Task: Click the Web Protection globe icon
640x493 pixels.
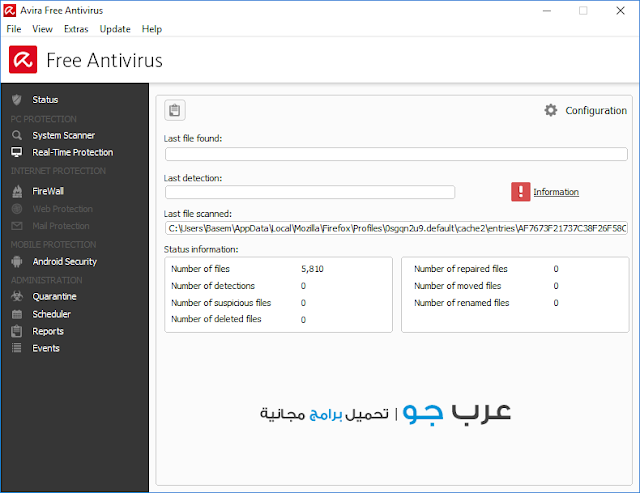Action: coord(17,209)
